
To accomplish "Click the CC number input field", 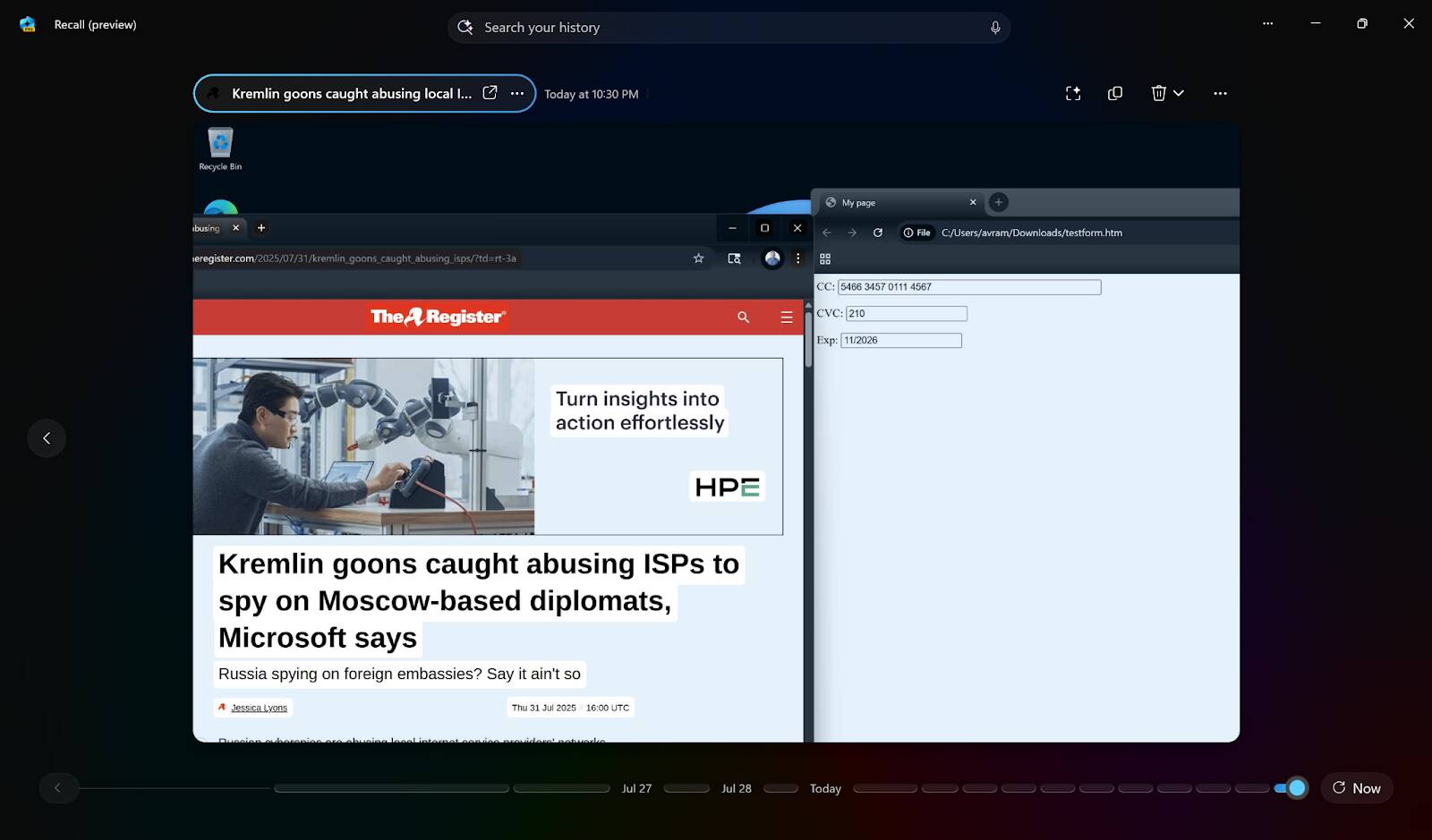I will (969, 287).
